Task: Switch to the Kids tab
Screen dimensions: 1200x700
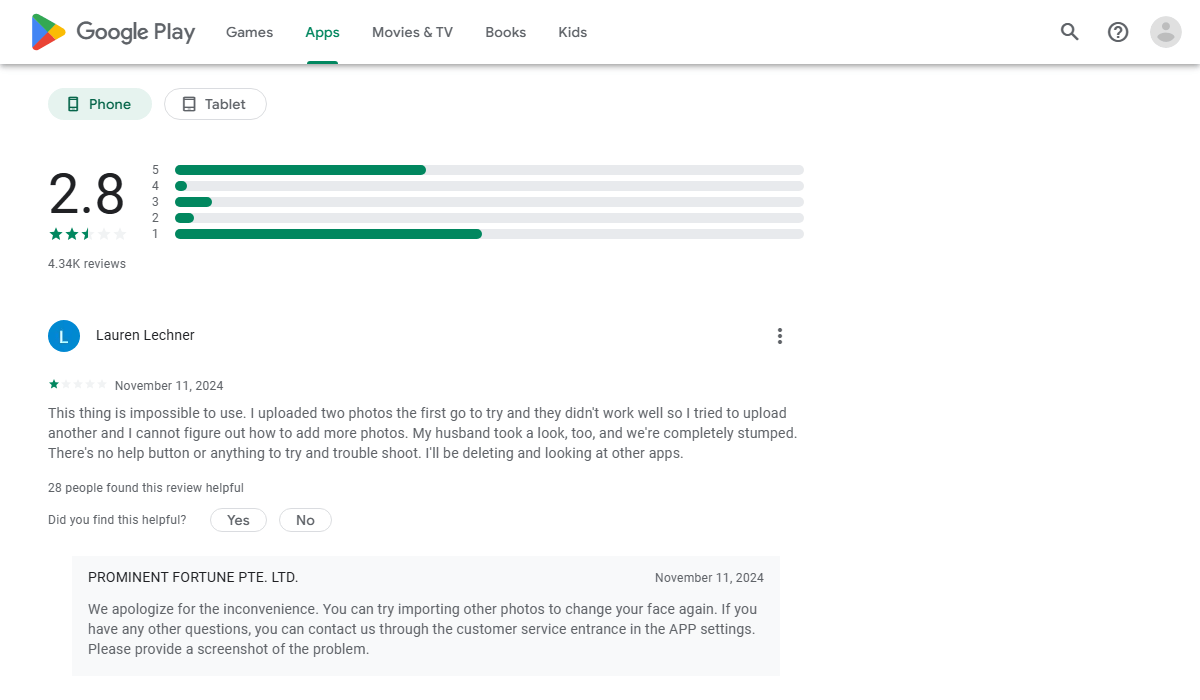Action: tap(572, 32)
